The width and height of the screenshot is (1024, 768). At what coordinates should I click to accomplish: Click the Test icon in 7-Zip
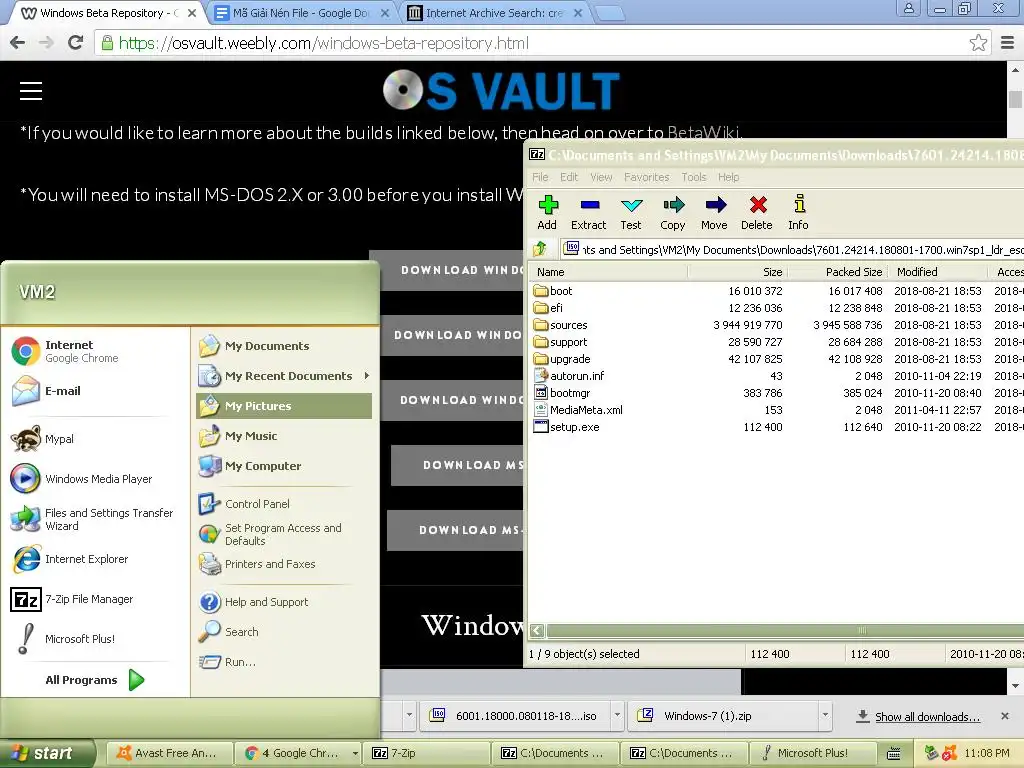tap(631, 213)
